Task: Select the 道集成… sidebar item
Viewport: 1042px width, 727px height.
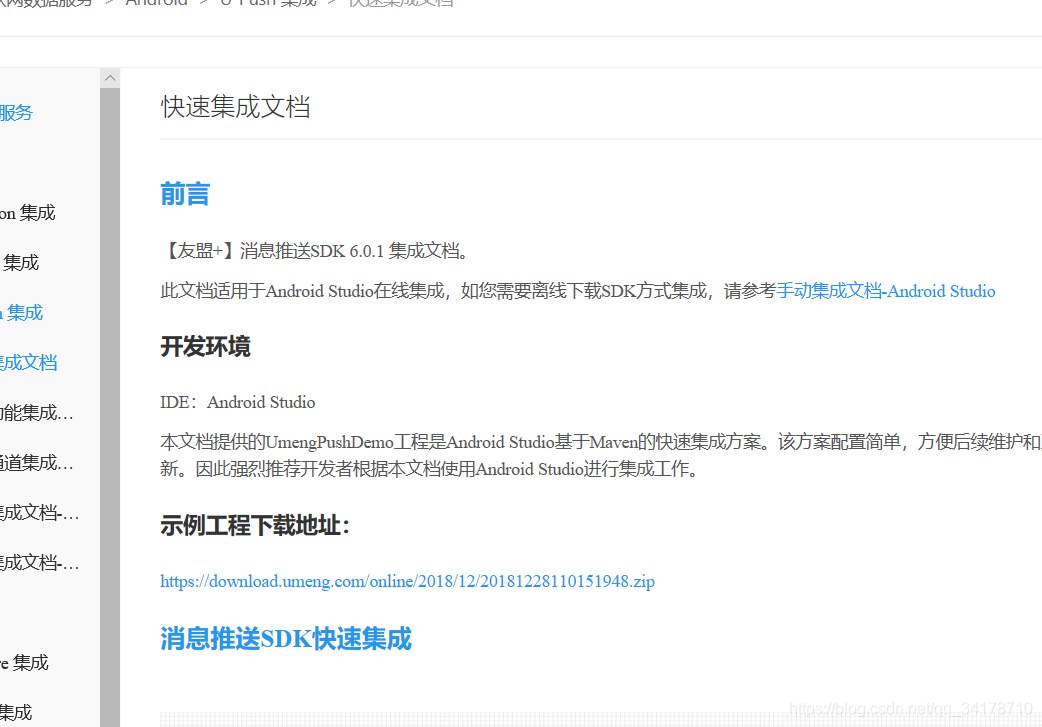Action: (x=37, y=463)
